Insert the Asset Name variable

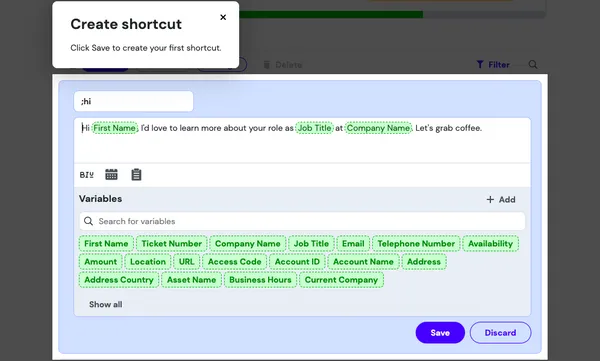(191, 279)
